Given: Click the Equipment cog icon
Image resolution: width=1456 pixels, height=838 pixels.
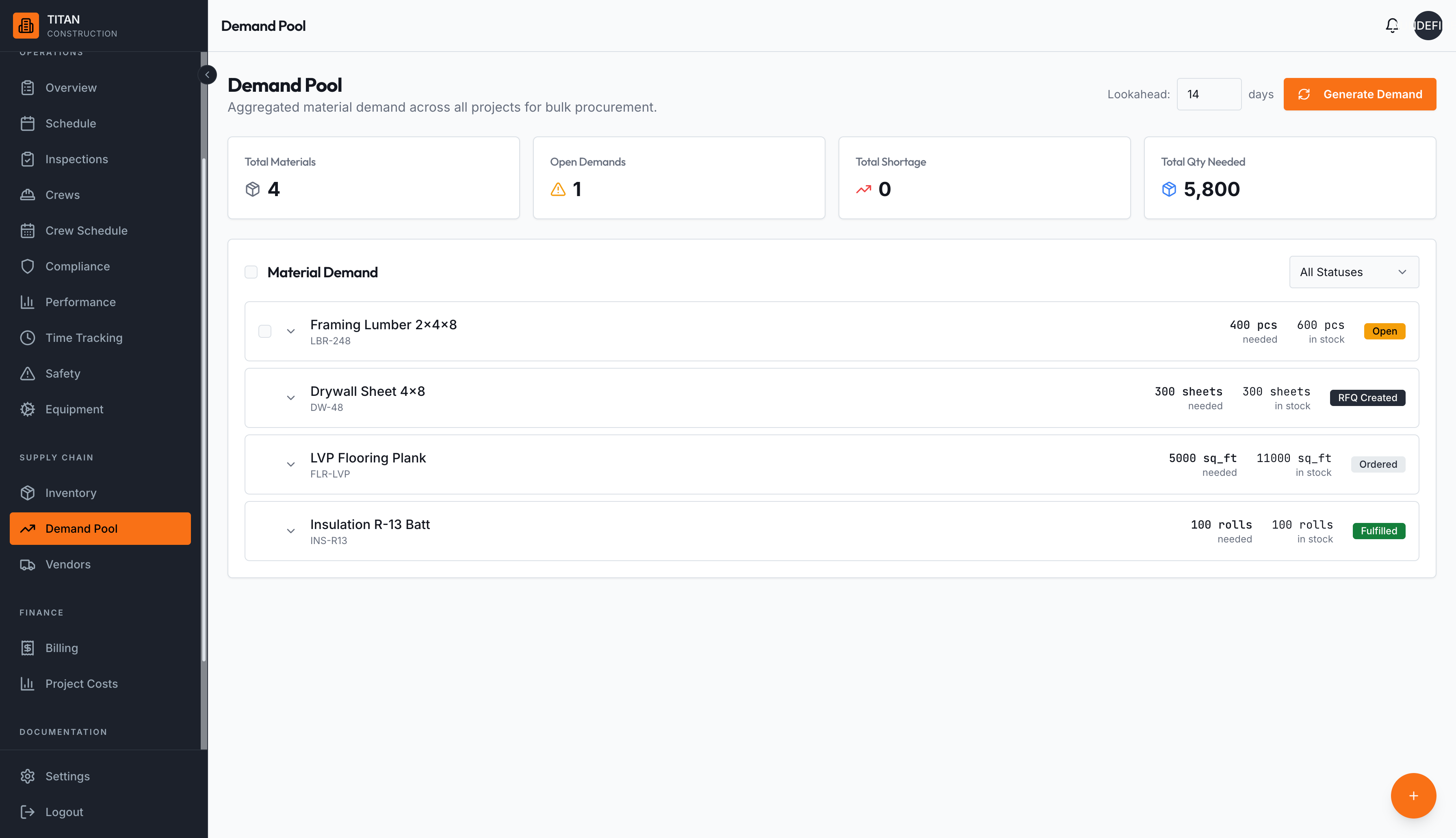Looking at the screenshot, I should (x=28, y=409).
